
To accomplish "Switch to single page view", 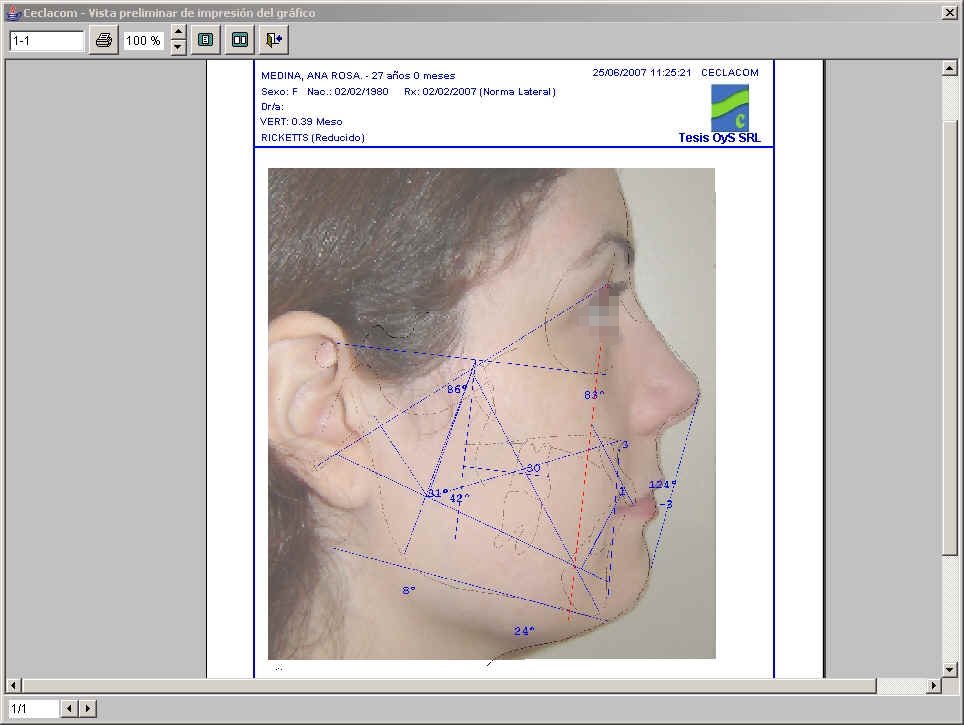I will 205,41.
